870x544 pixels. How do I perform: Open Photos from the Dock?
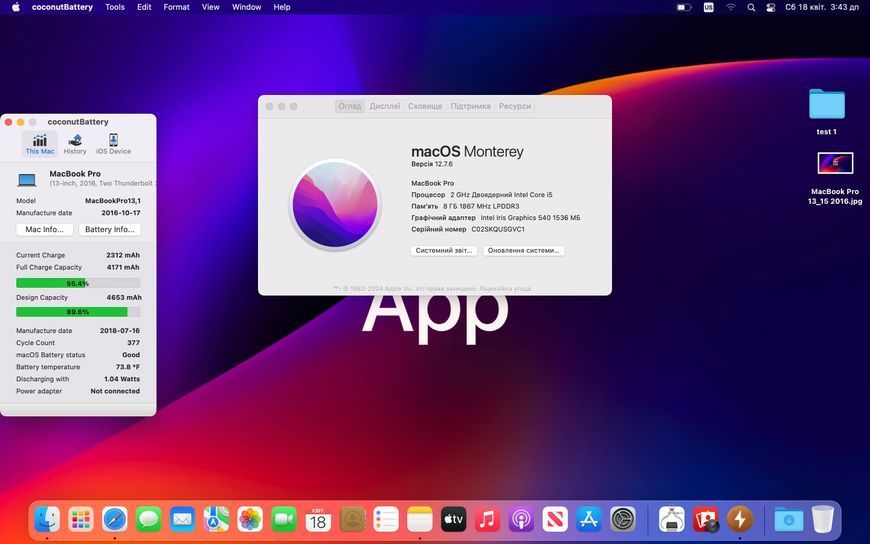click(x=250, y=520)
